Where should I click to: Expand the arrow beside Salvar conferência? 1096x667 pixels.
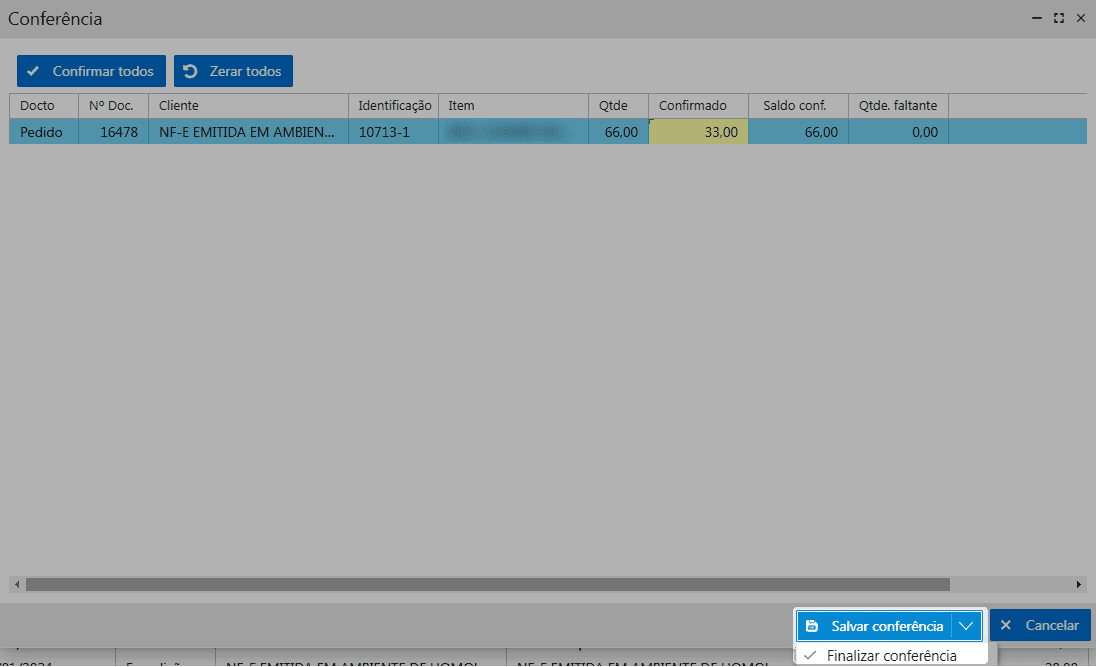tap(966, 626)
